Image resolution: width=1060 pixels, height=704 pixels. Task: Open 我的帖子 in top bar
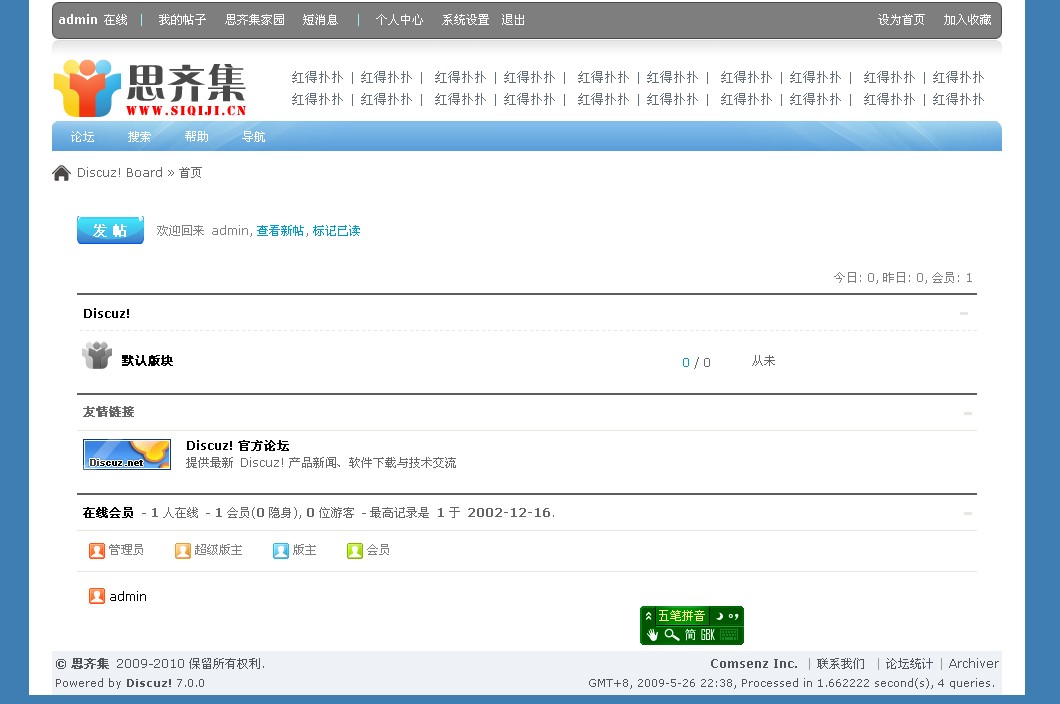tap(183, 20)
